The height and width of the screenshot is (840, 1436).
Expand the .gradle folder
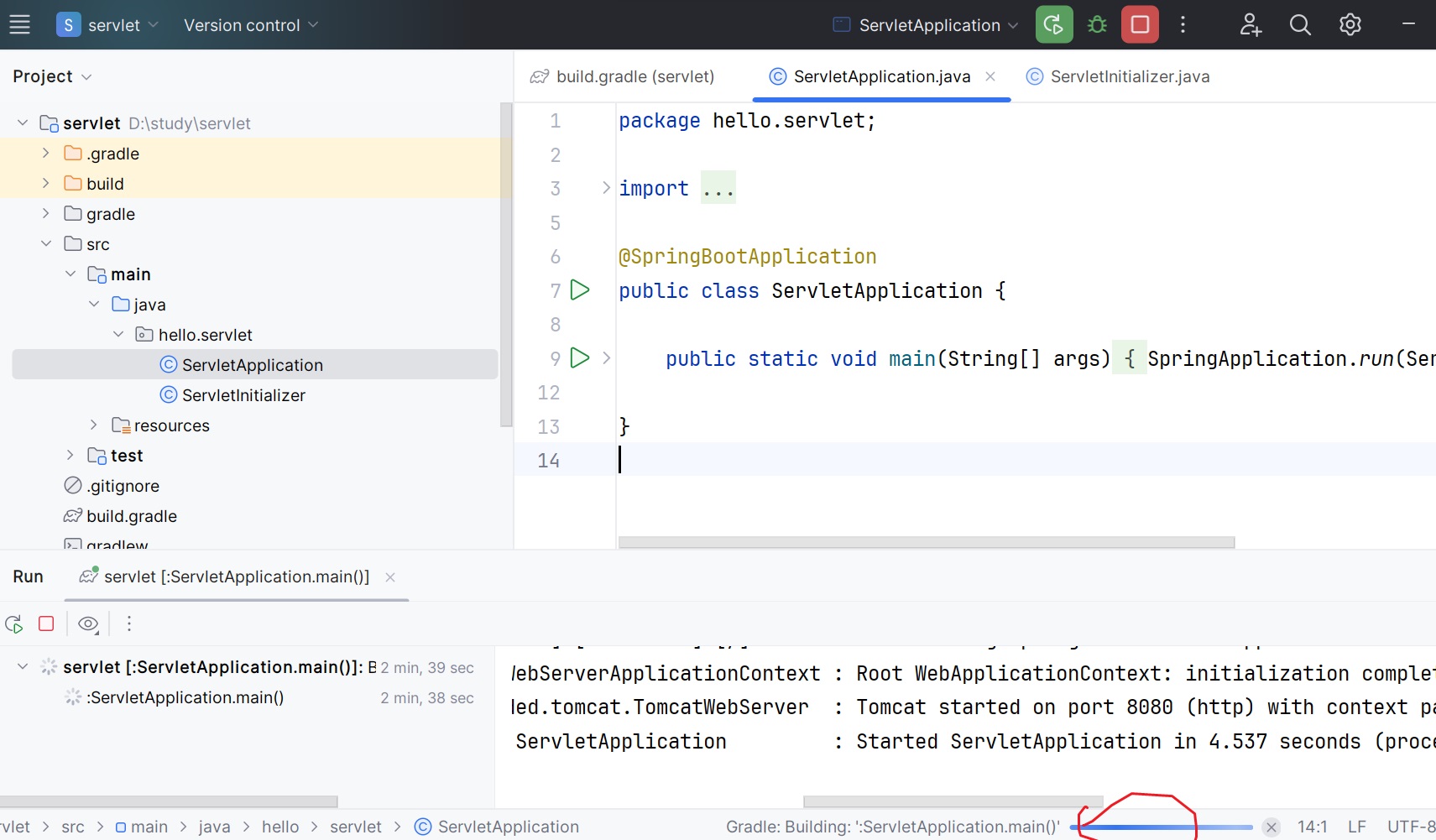46,153
